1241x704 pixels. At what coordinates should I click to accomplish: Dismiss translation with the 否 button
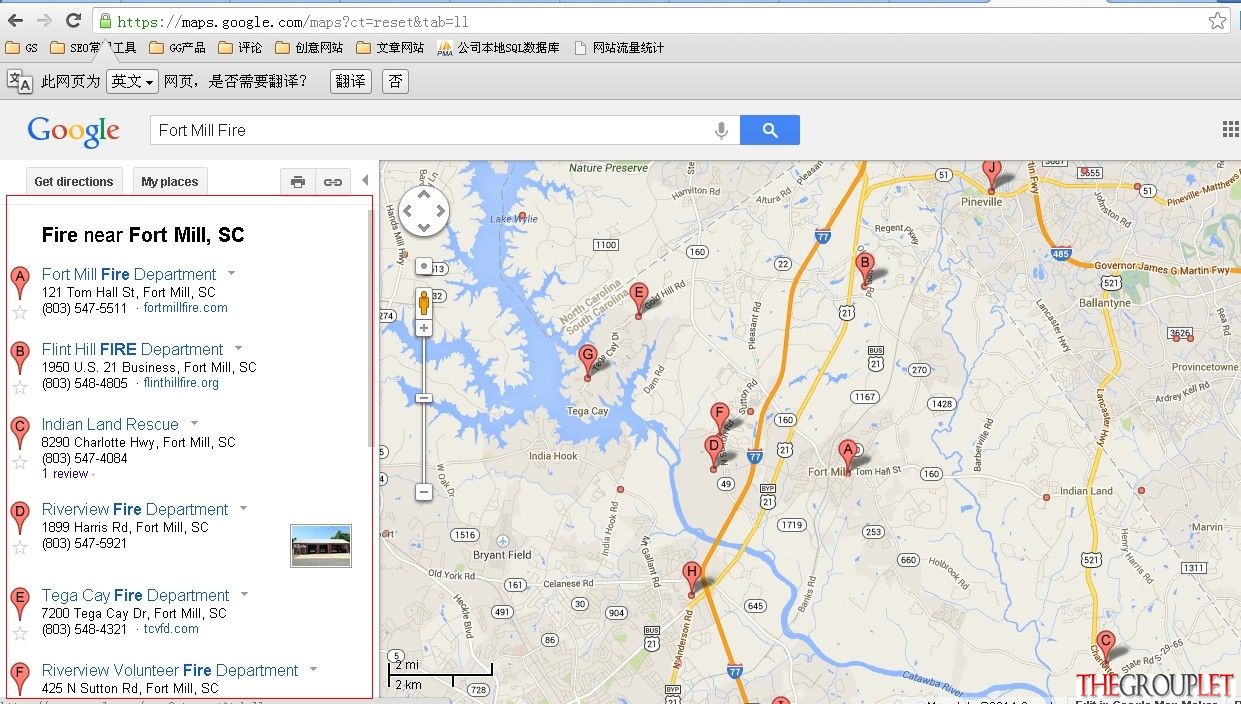pos(396,81)
